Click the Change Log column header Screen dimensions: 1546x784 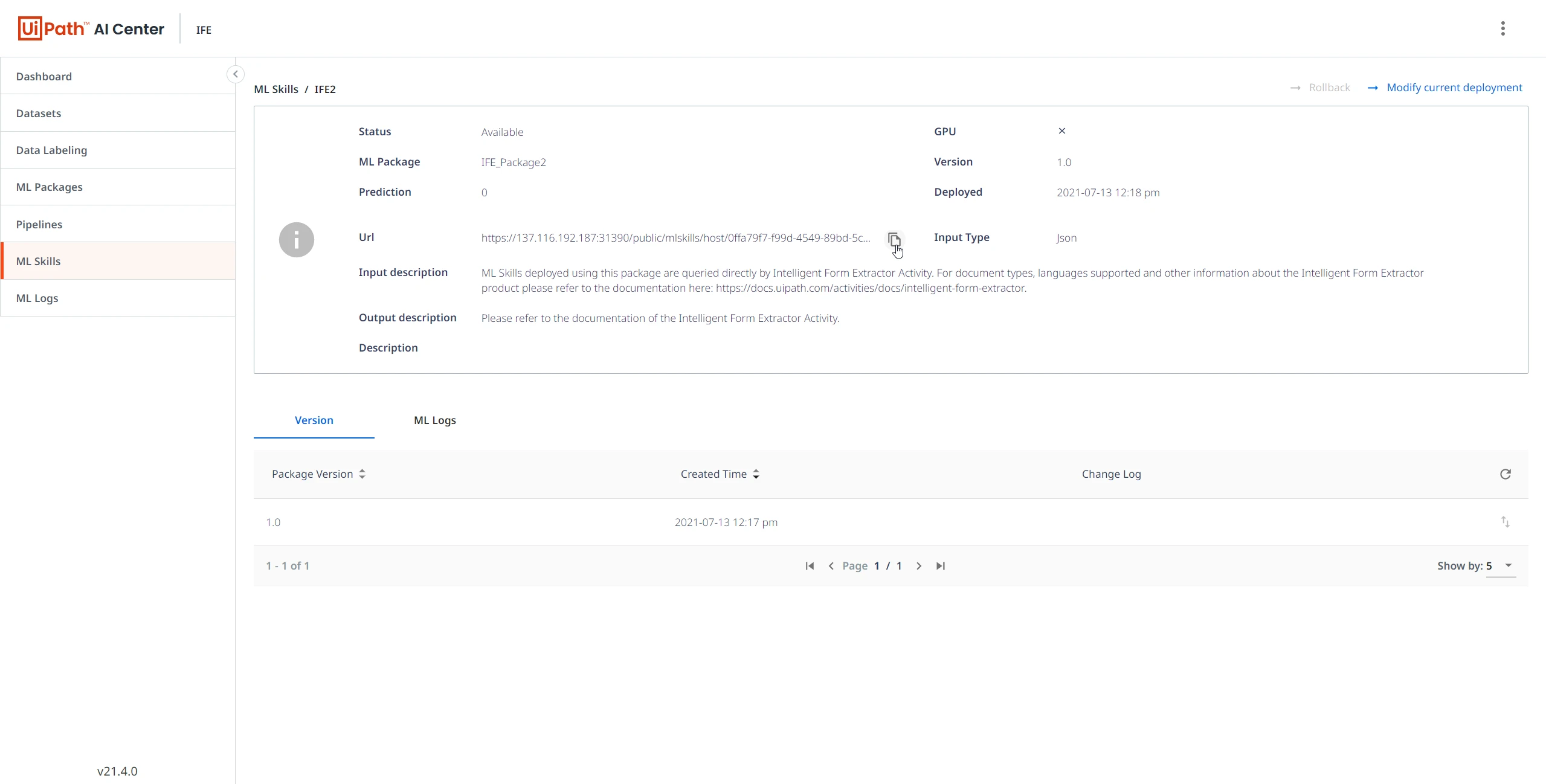[1111, 474]
